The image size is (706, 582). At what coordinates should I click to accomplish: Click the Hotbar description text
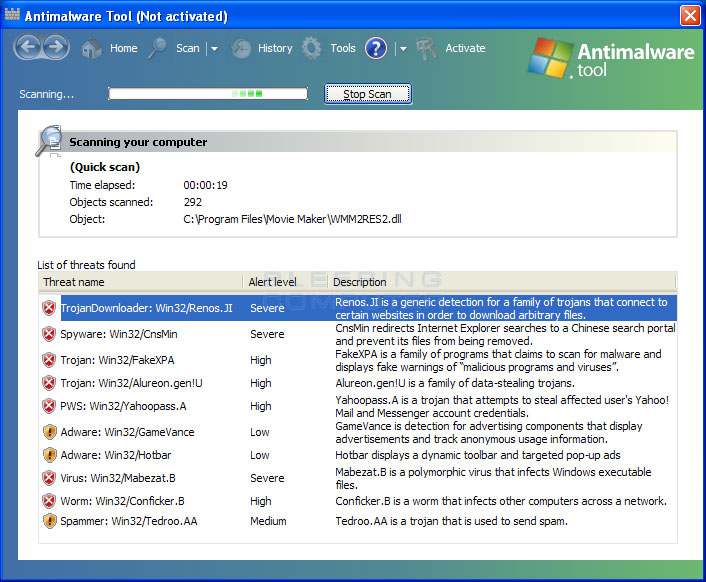point(478,455)
